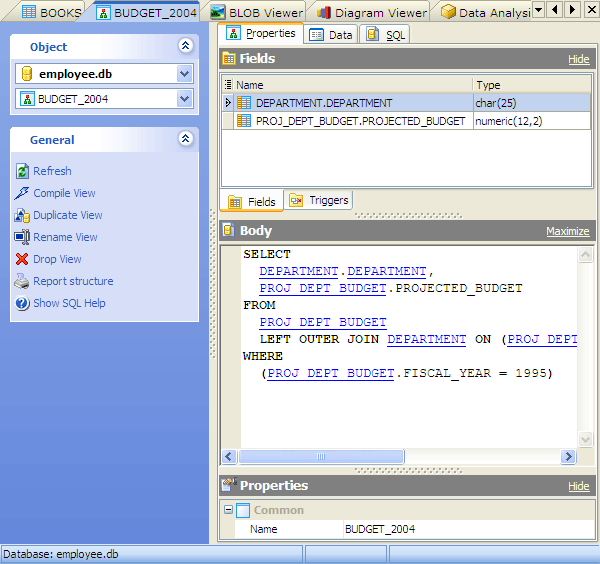Open the Data Analysis tab
This screenshot has width=600, height=564.
pos(486,13)
